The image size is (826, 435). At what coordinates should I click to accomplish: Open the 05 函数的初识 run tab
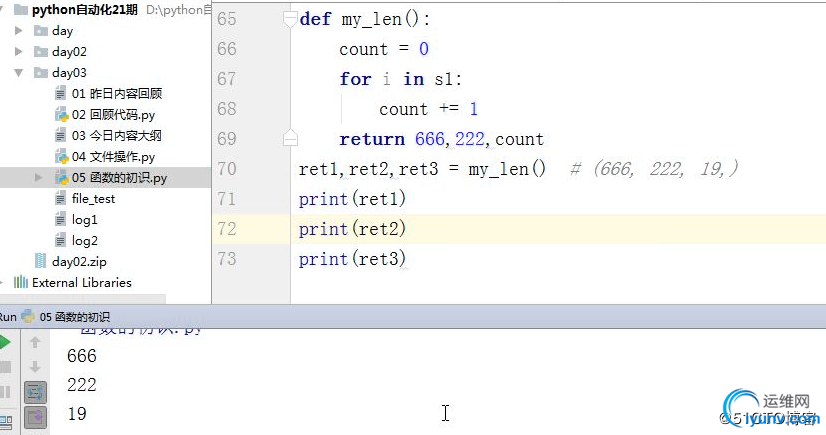click(x=74, y=317)
